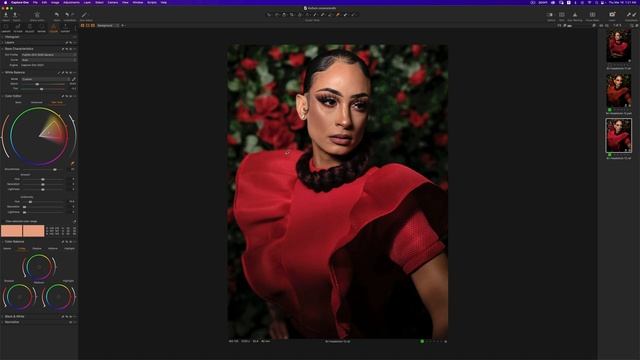640x360 pixels.
Task: Open the White Balance Mode dropdown
Action: [x=45, y=79]
